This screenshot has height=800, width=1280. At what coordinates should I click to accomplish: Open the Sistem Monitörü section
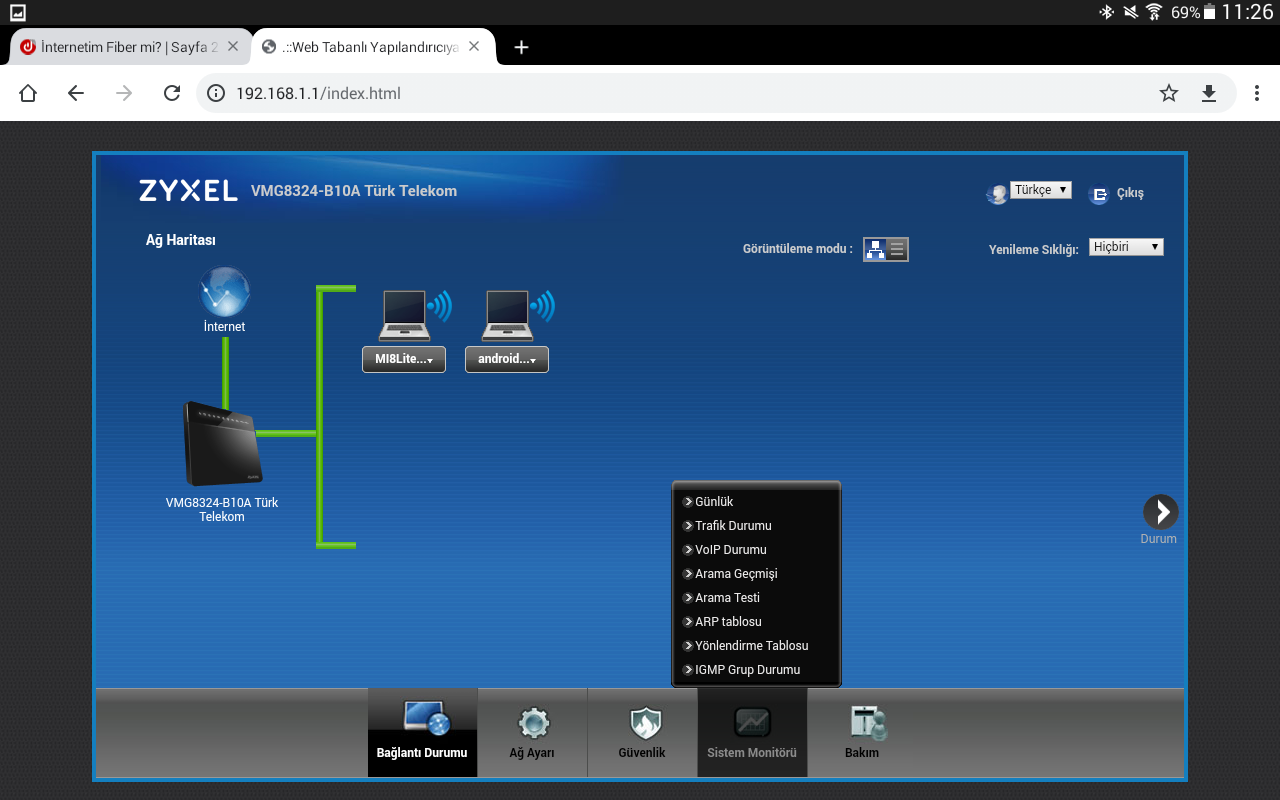752,732
